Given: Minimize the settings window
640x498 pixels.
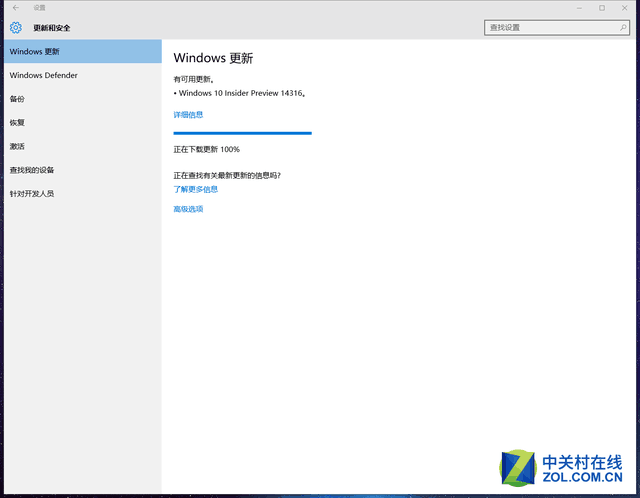Looking at the screenshot, I should point(579,8).
